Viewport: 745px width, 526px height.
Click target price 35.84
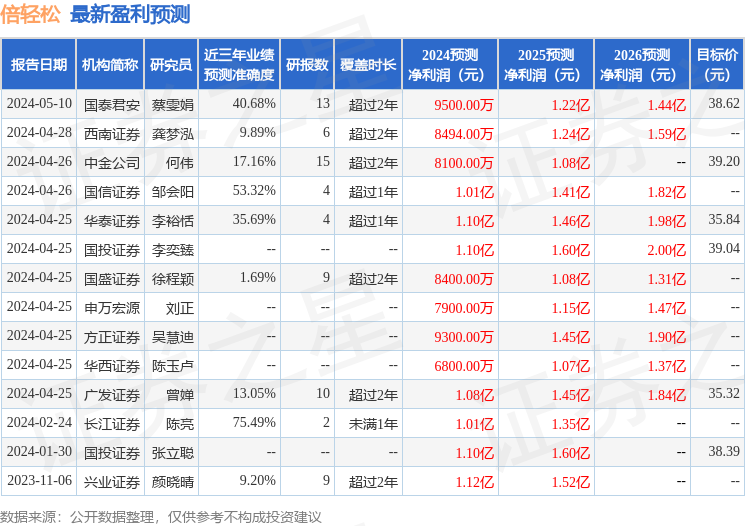[724, 220]
